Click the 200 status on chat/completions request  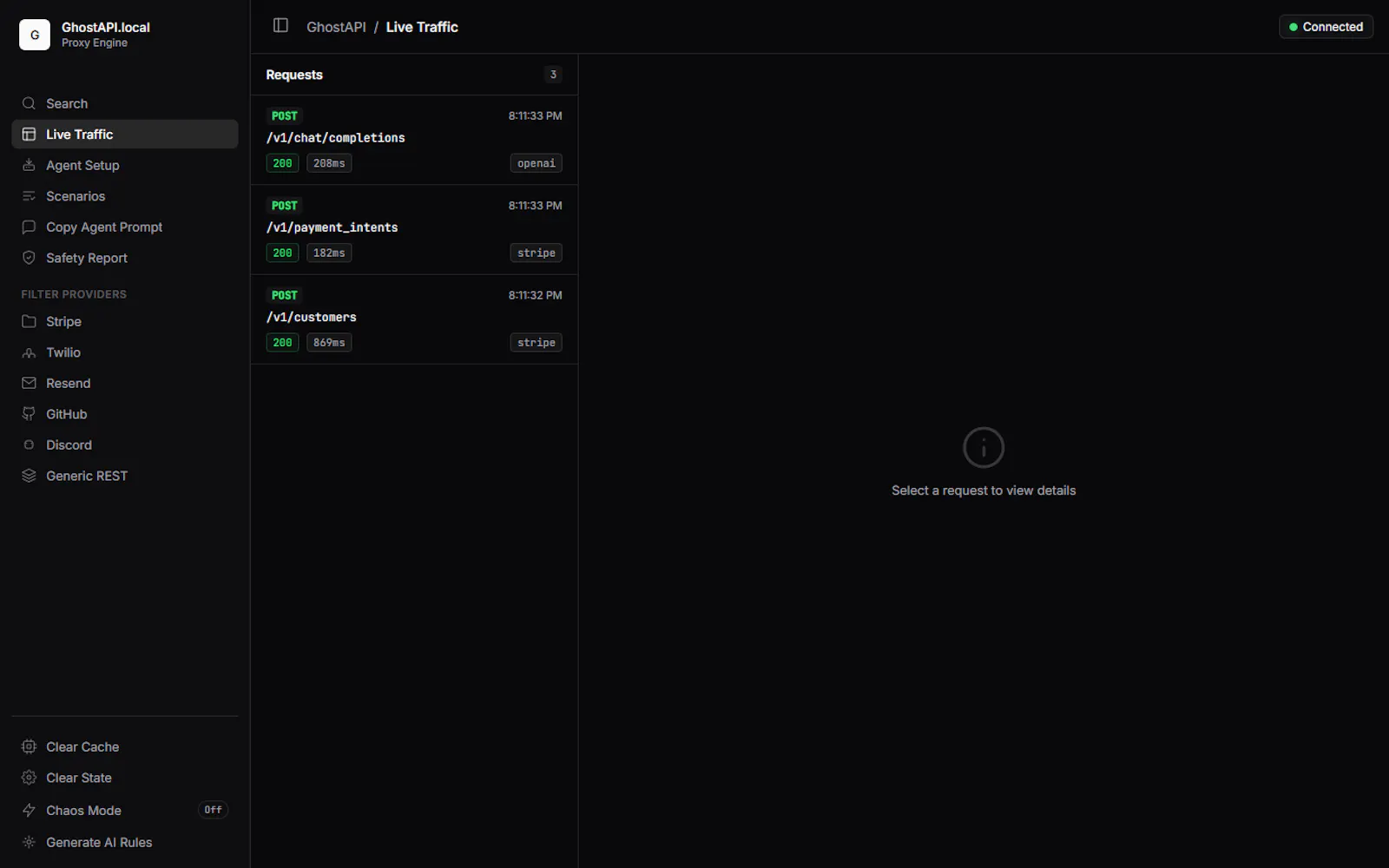click(x=282, y=163)
